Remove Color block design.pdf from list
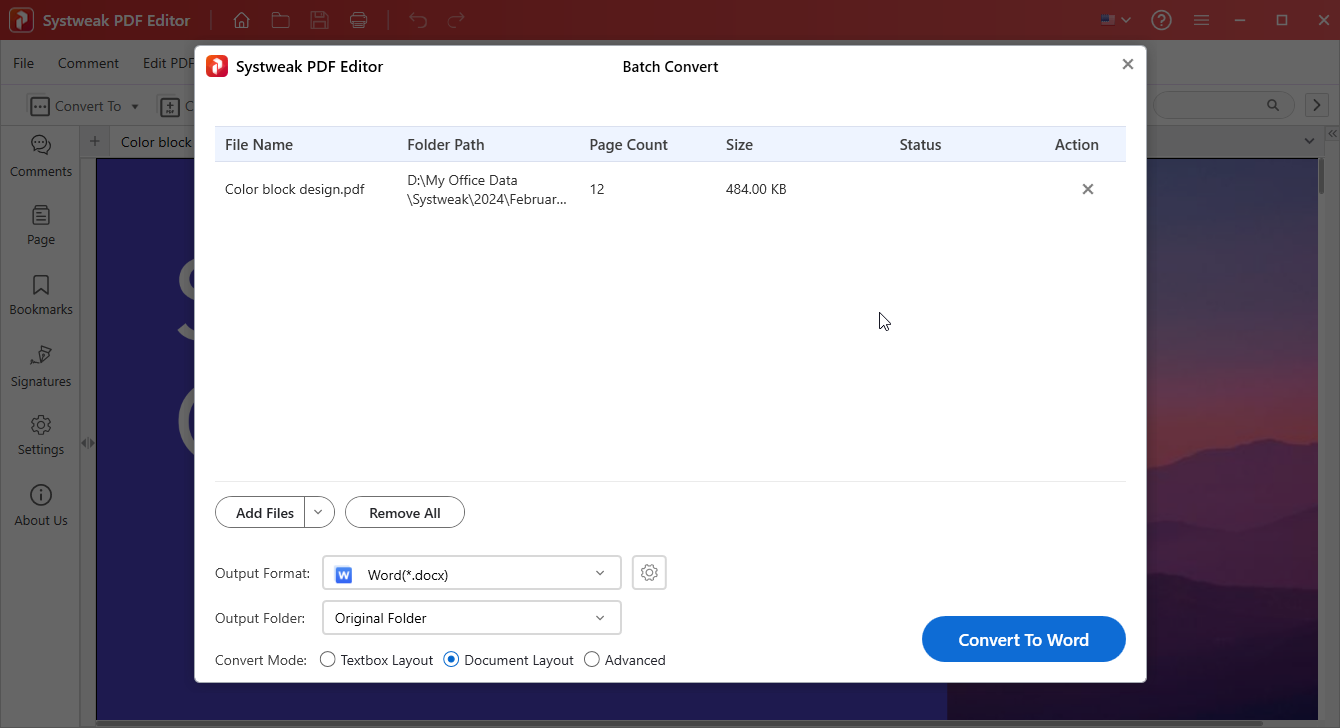 (x=1087, y=189)
